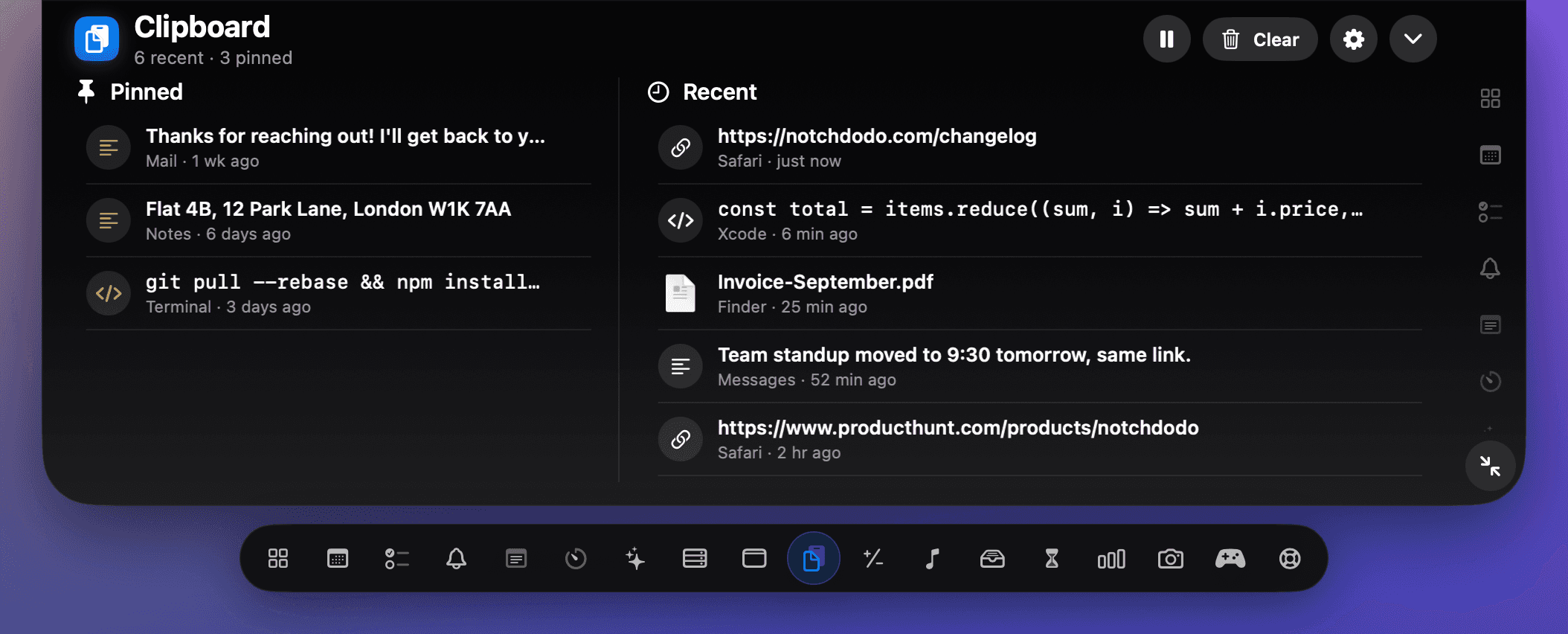Pause clipboard monitoring with the pause button
1568x634 pixels.
pyautogui.click(x=1166, y=39)
